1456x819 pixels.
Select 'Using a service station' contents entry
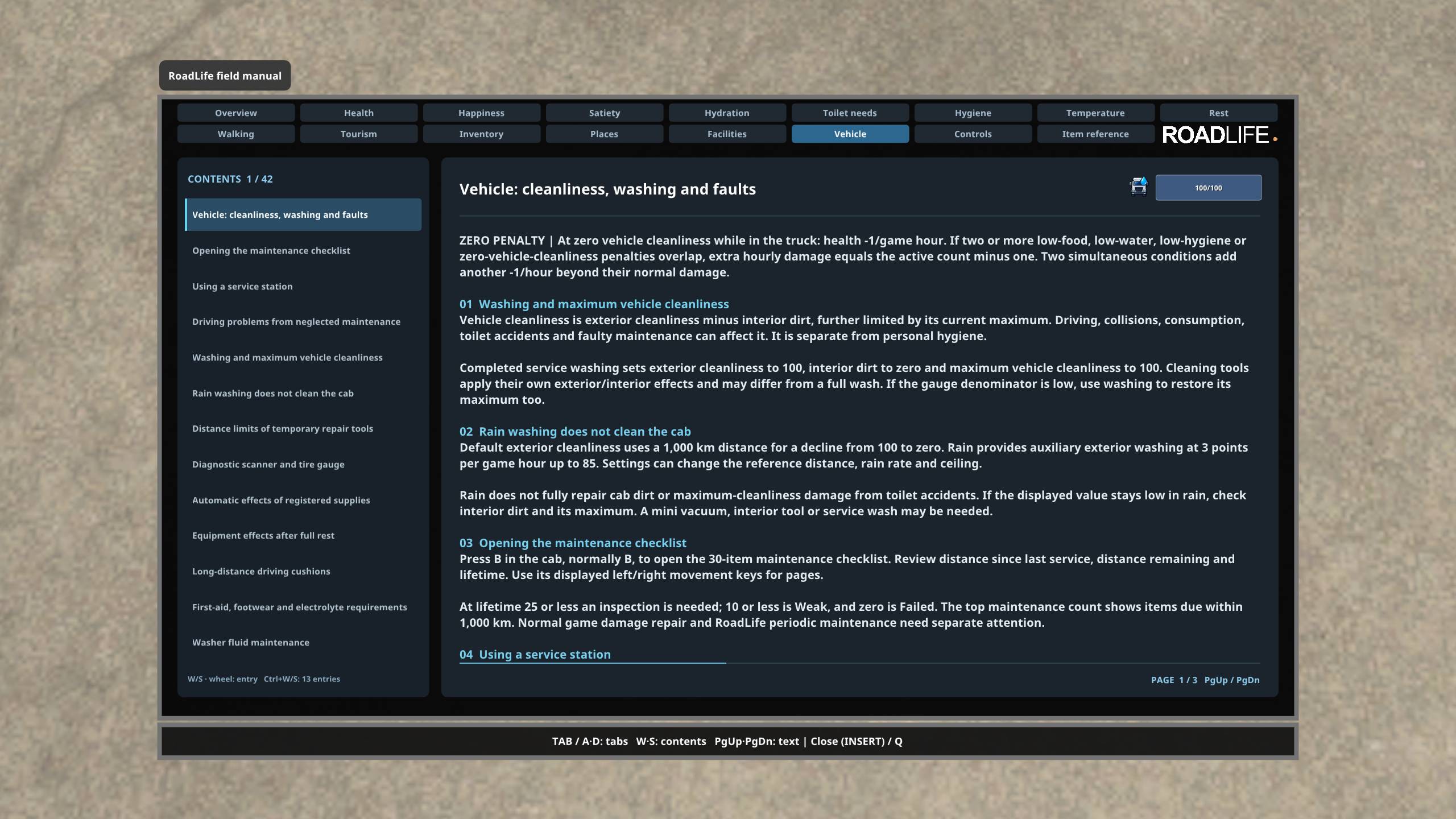point(303,286)
